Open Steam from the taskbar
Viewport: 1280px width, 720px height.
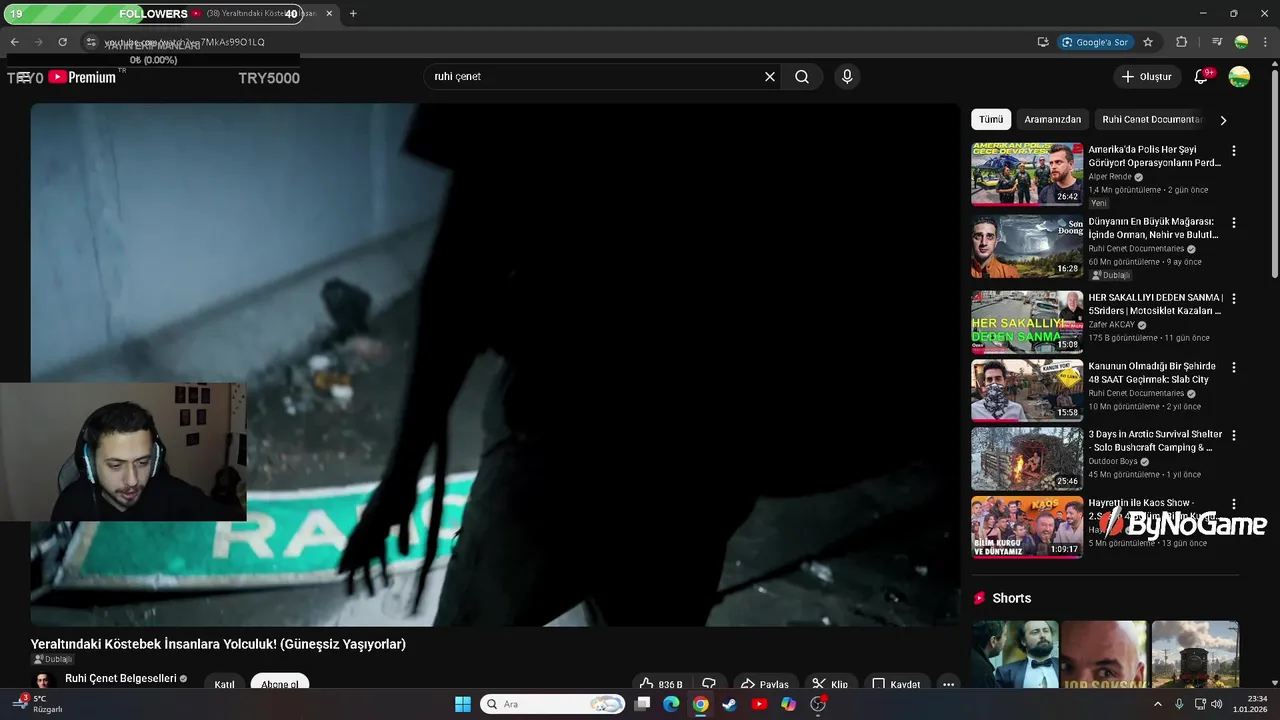pyautogui.click(x=730, y=704)
